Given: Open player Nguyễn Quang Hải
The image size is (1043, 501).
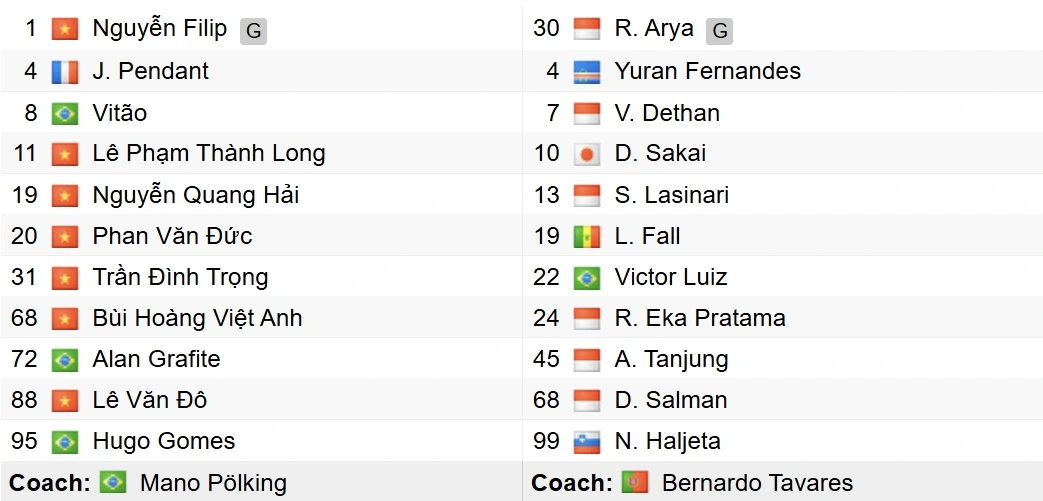Looking at the screenshot, I should coord(196,195).
